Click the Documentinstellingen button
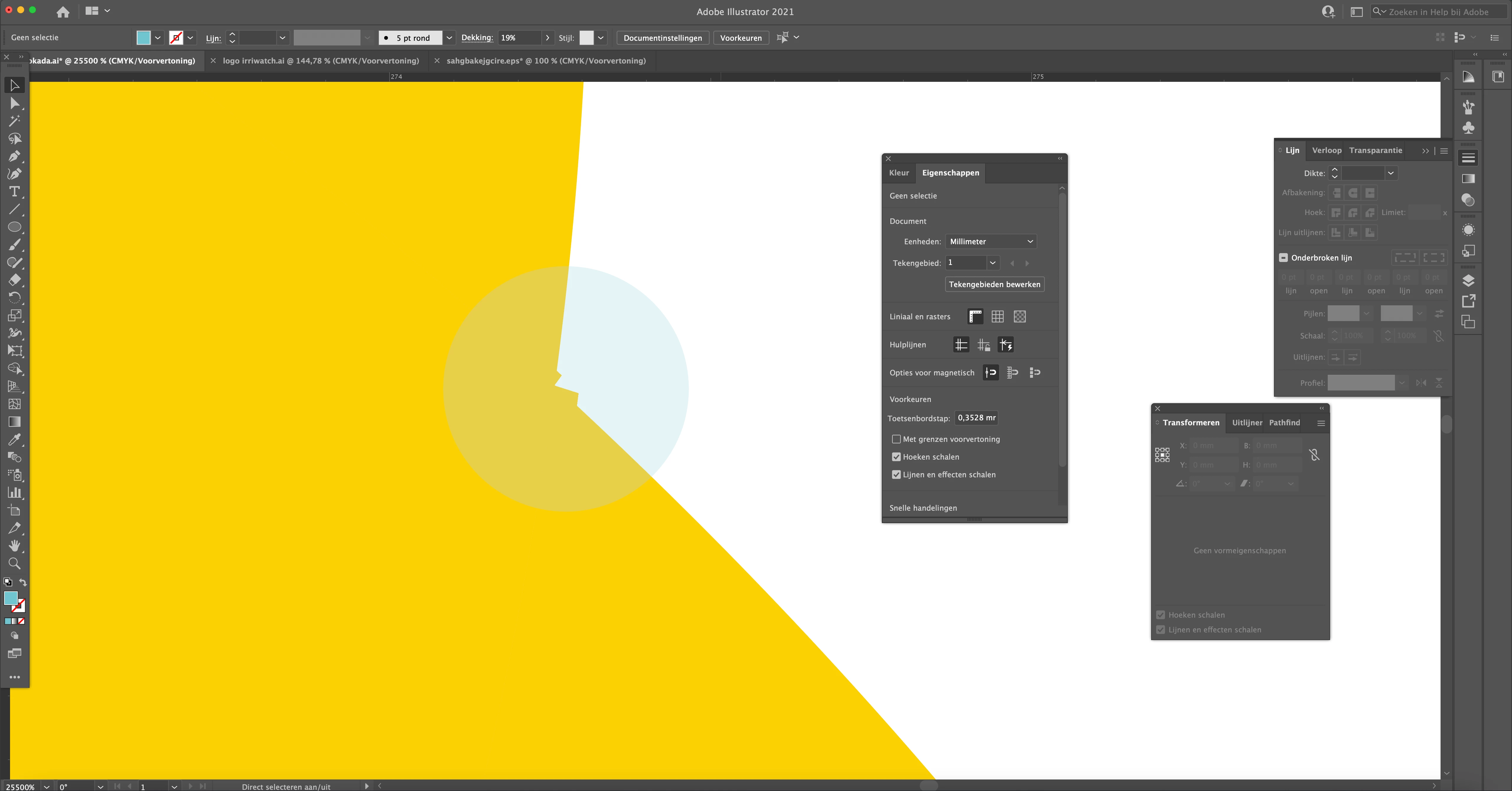This screenshot has width=1512, height=791. (662, 38)
